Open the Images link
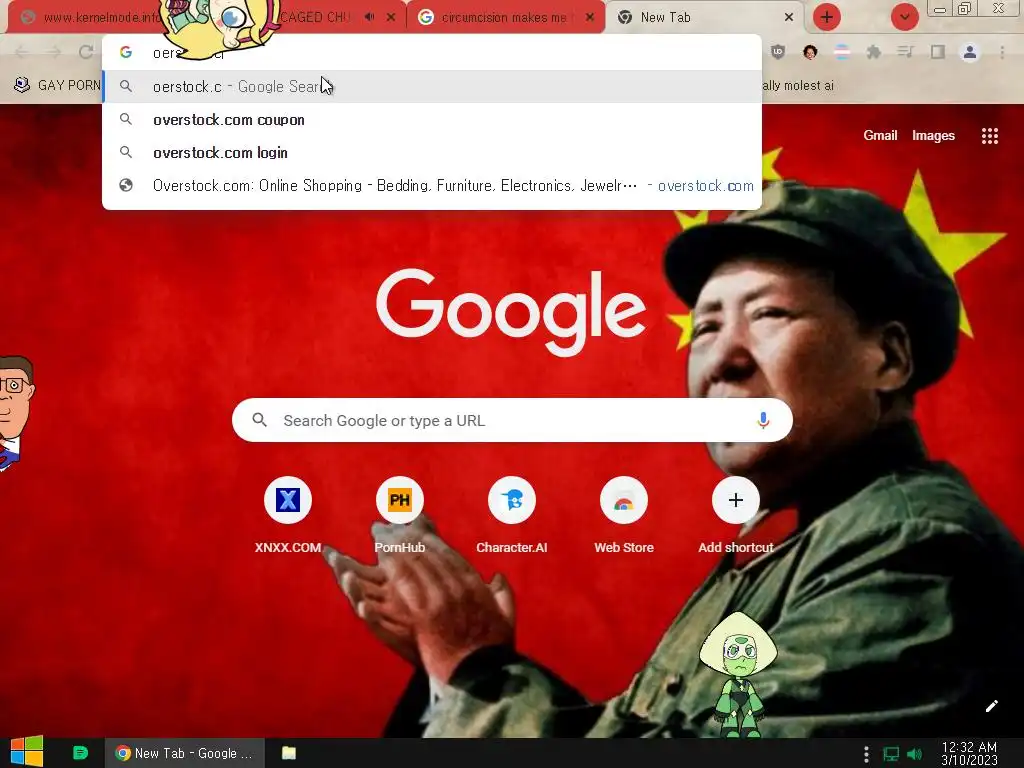This screenshot has height=768, width=1024. point(933,135)
